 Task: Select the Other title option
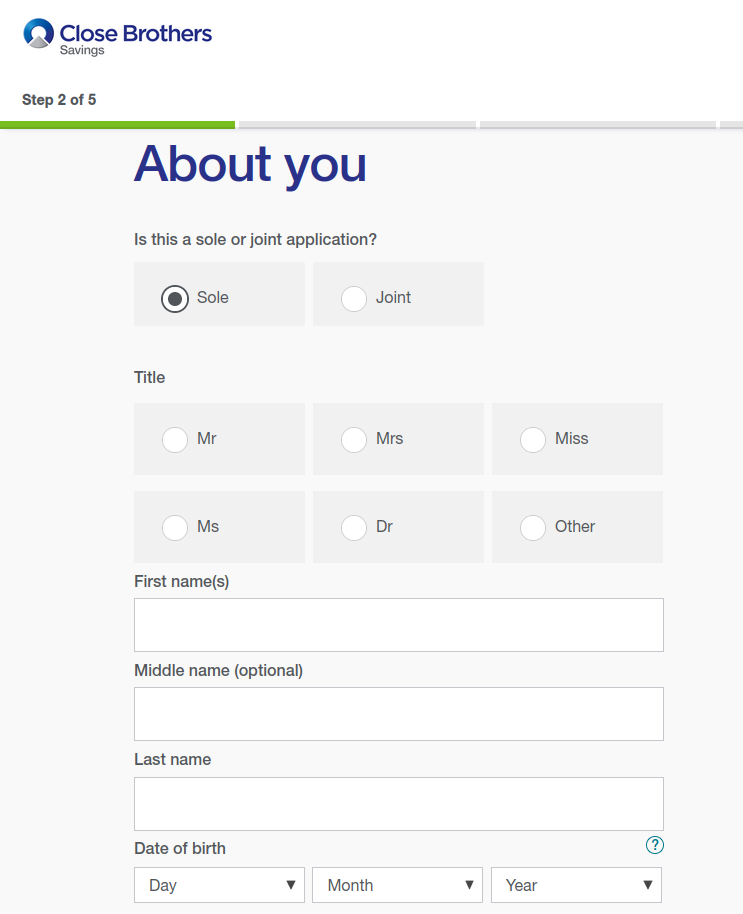[533, 527]
